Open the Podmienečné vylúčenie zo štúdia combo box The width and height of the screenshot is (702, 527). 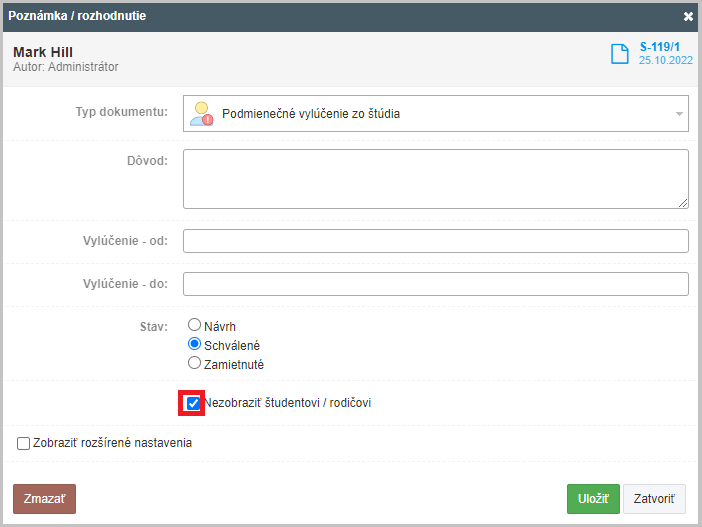point(436,114)
